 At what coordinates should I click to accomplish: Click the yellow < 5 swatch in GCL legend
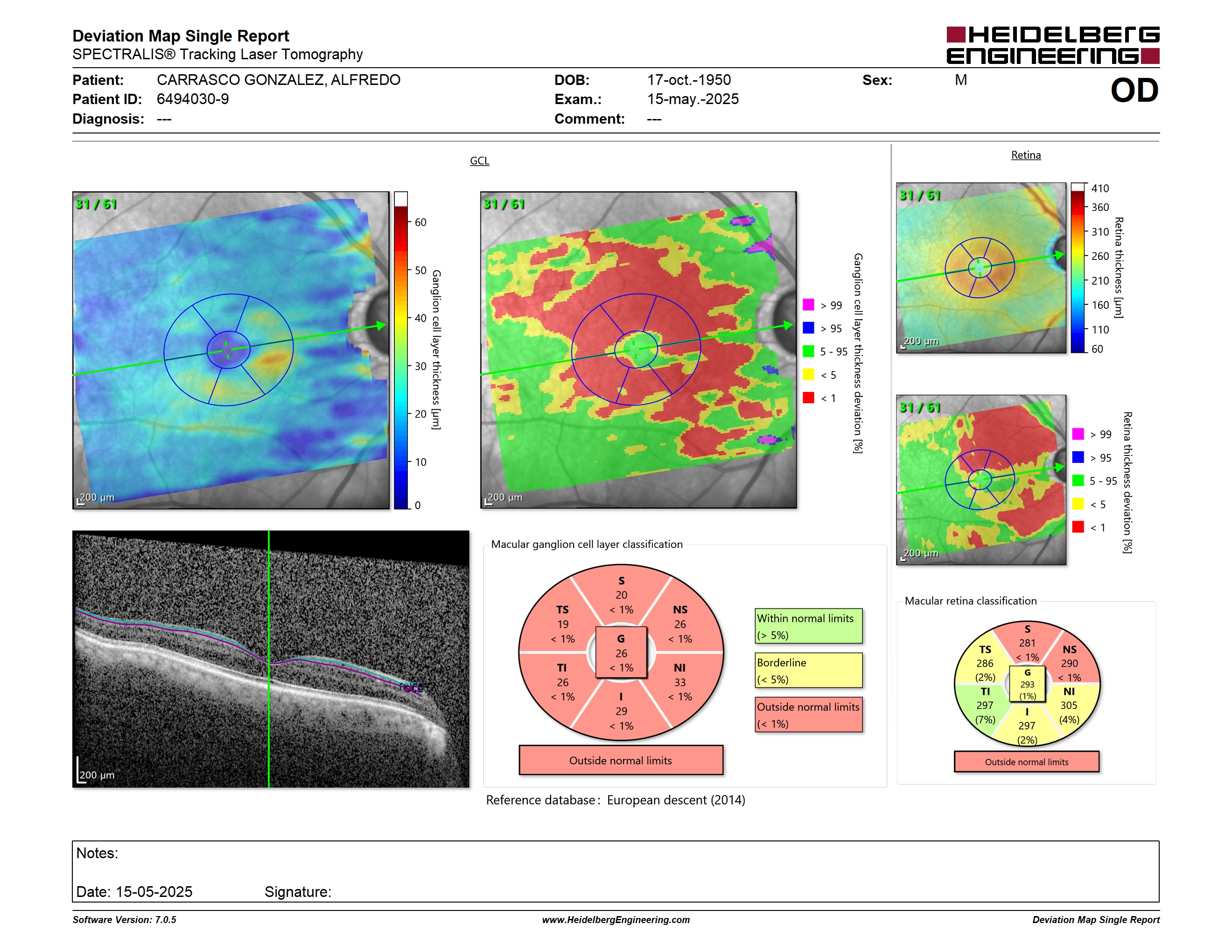coord(808,374)
